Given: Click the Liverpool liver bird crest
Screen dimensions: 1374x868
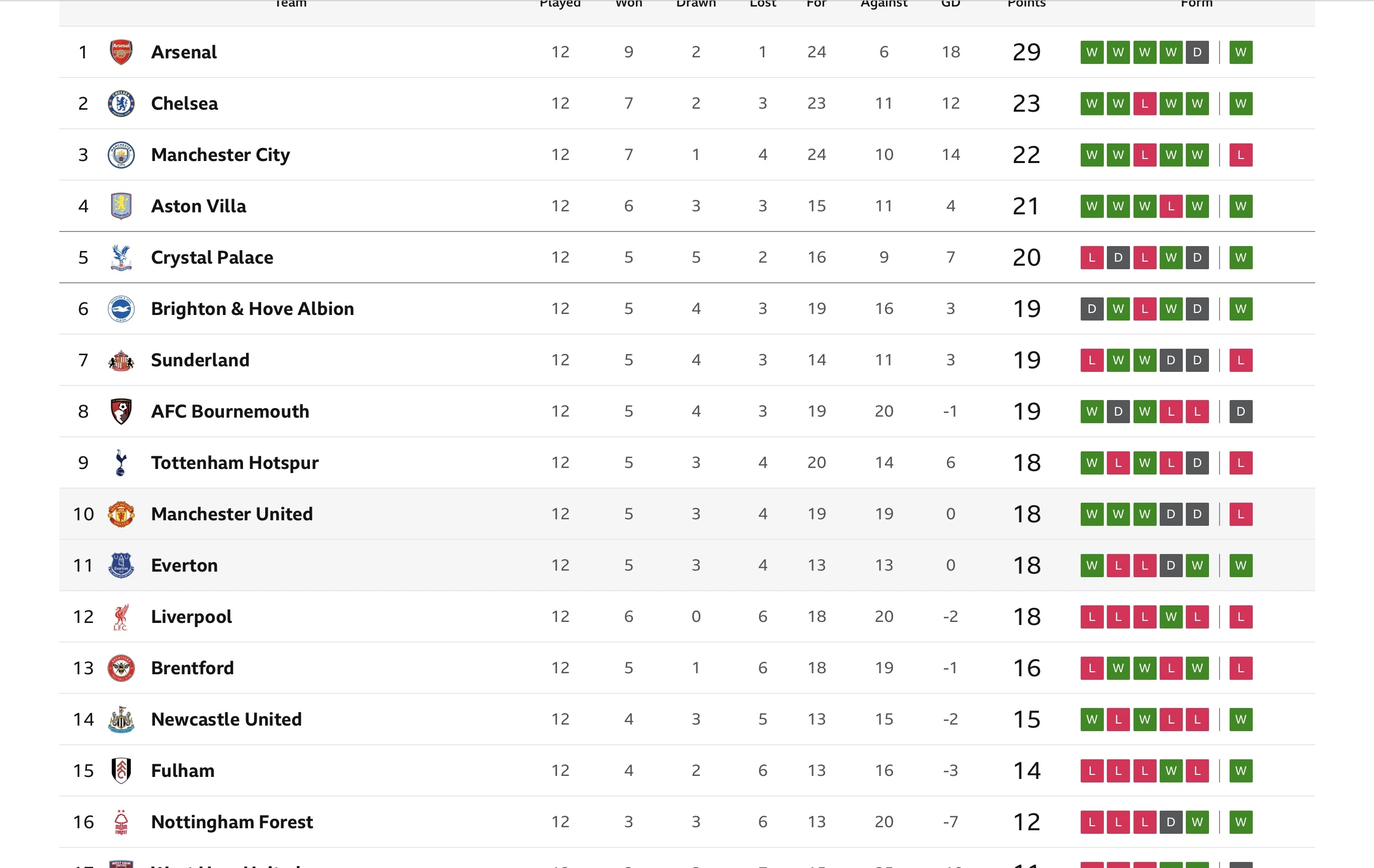Looking at the screenshot, I should click(120, 617).
